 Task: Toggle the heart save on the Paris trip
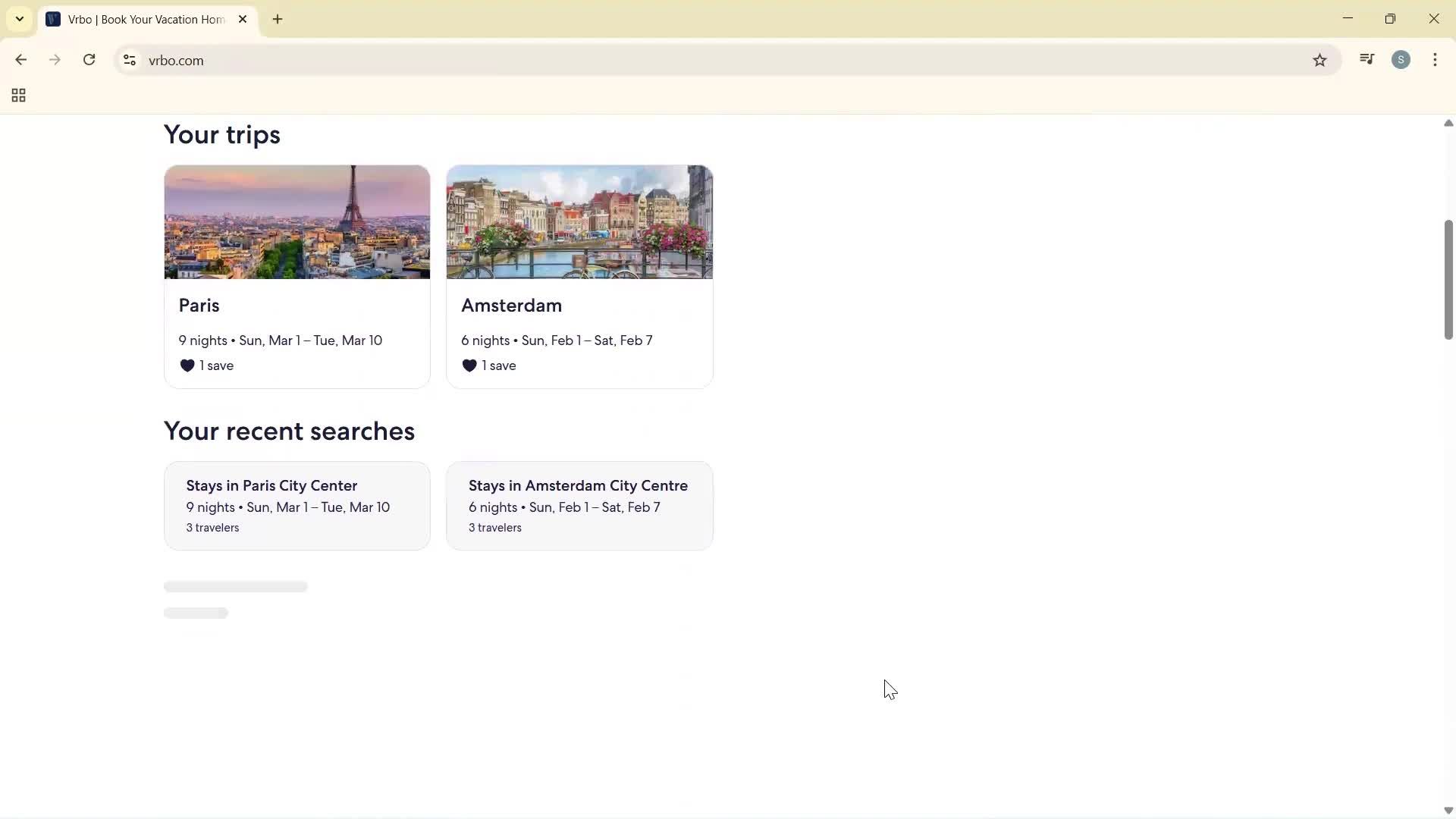coord(187,365)
